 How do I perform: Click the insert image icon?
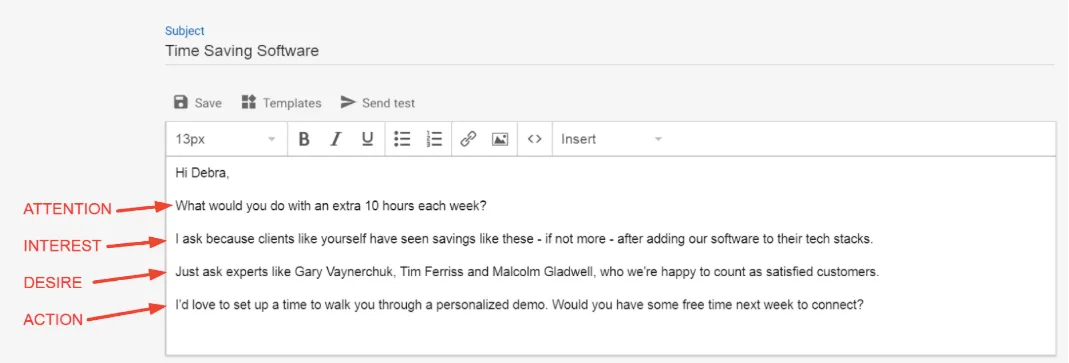[500, 139]
